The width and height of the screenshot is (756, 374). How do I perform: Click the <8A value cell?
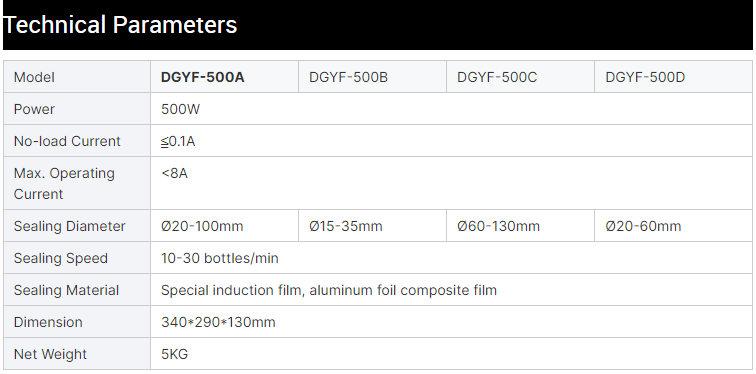(x=451, y=183)
